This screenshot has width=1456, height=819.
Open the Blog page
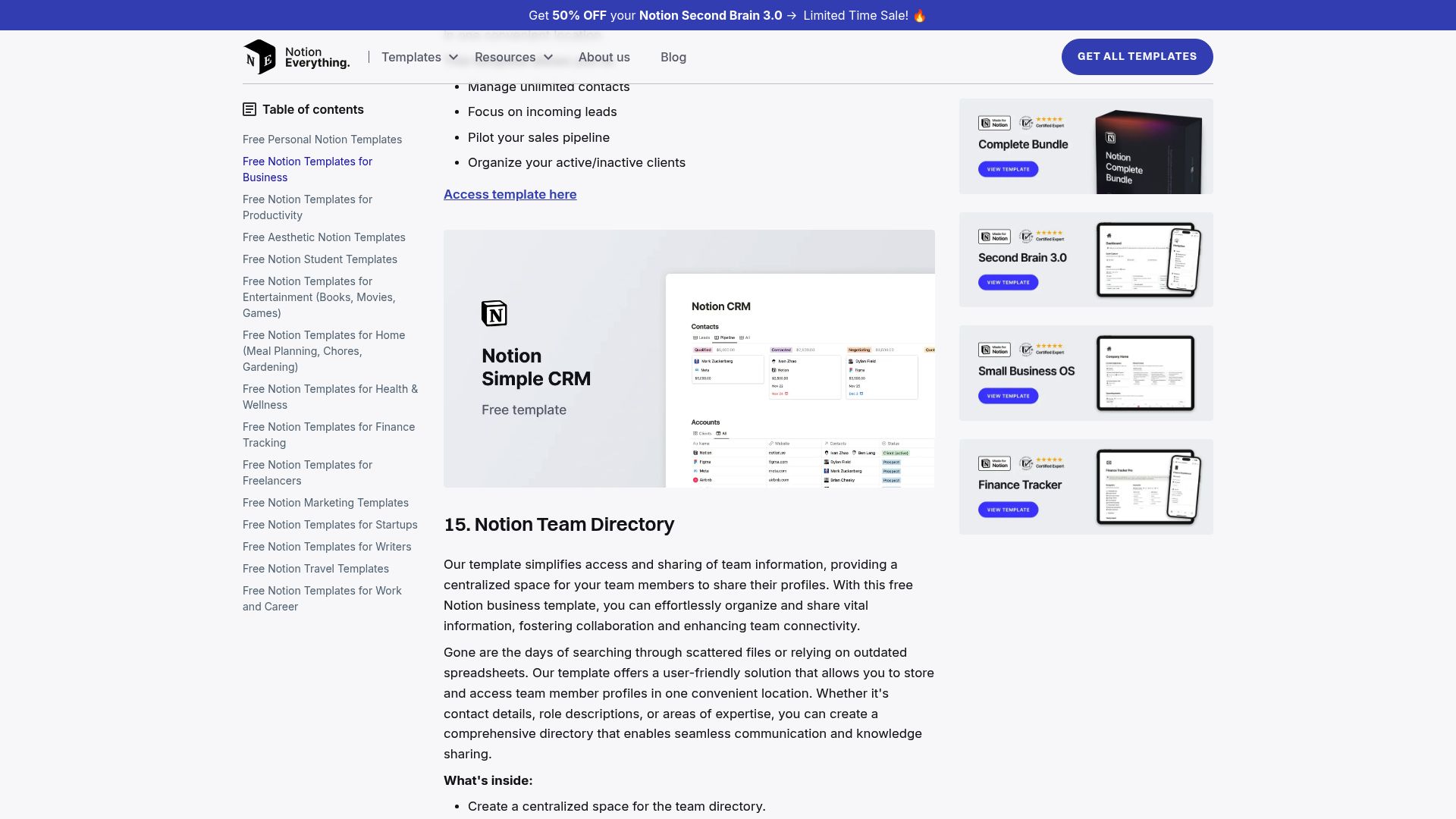point(673,57)
